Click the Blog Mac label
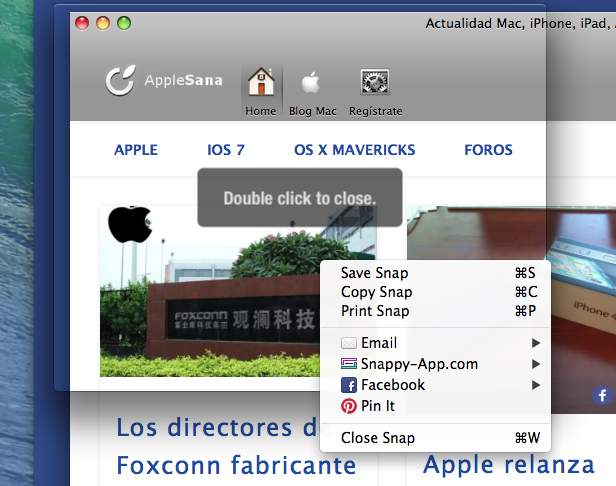This screenshot has height=486, width=616. pyautogui.click(x=313, y=111)
